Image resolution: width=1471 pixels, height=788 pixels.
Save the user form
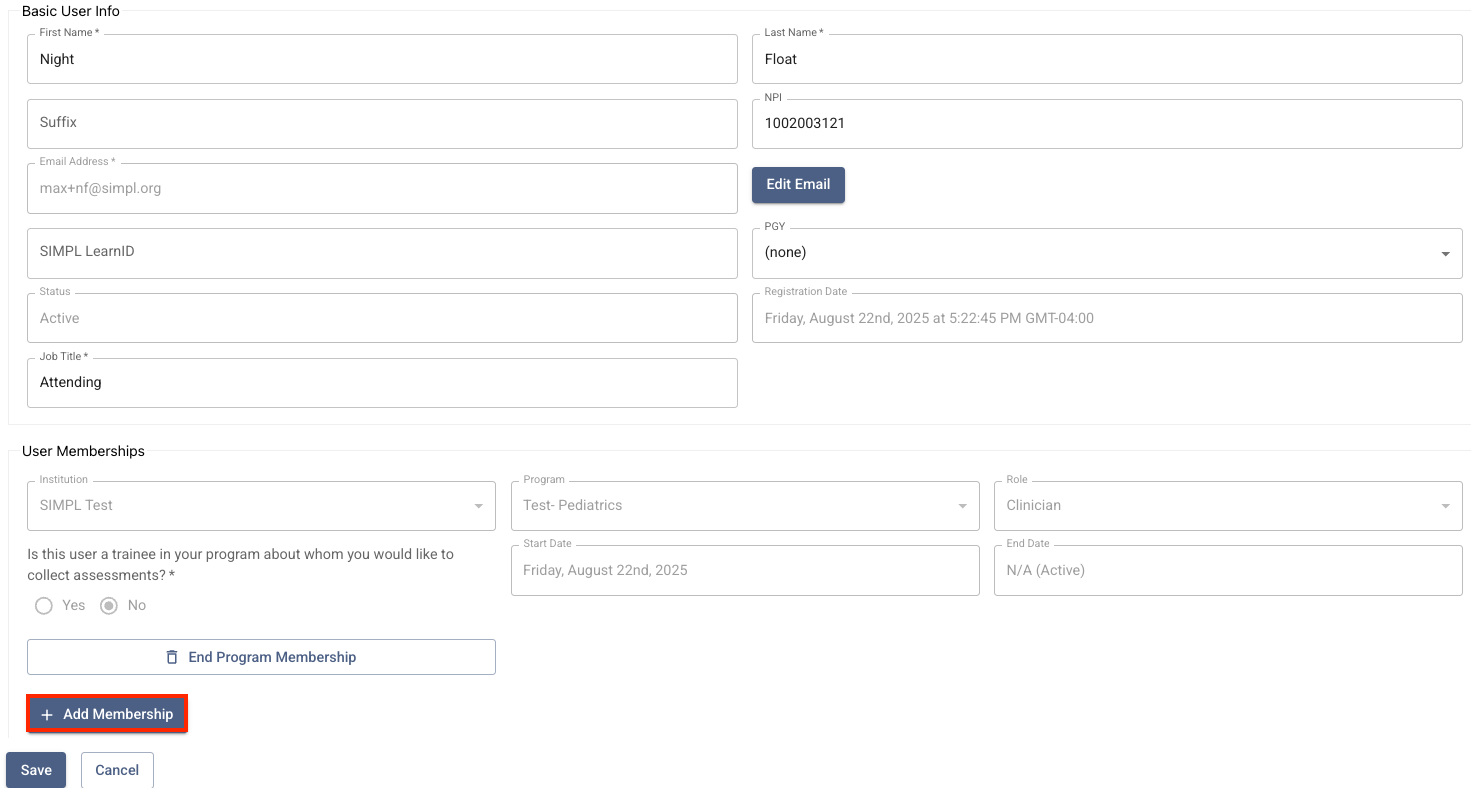click(36, 770)
